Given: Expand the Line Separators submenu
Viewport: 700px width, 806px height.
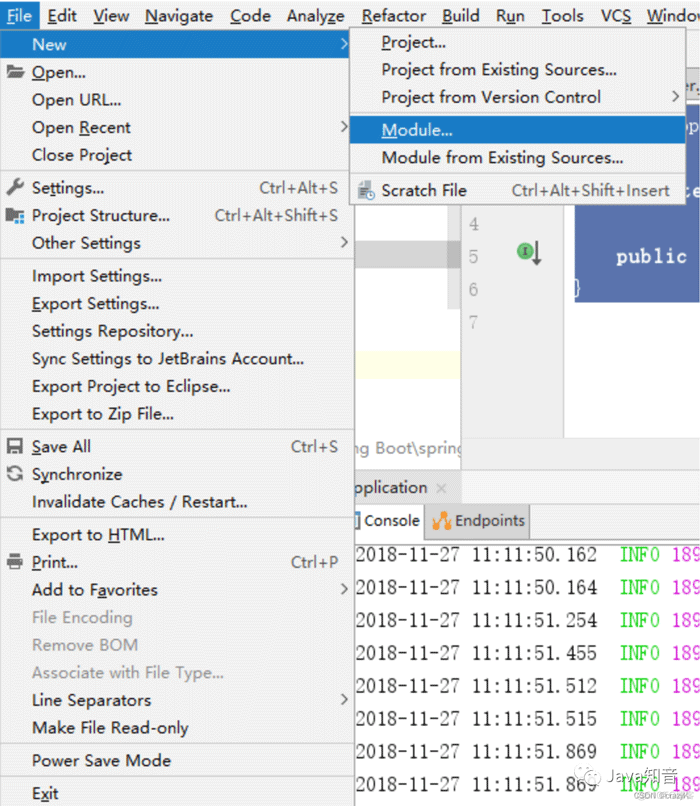Looking at the screenshot, I should pyautogui.click(x=344, y=700).
